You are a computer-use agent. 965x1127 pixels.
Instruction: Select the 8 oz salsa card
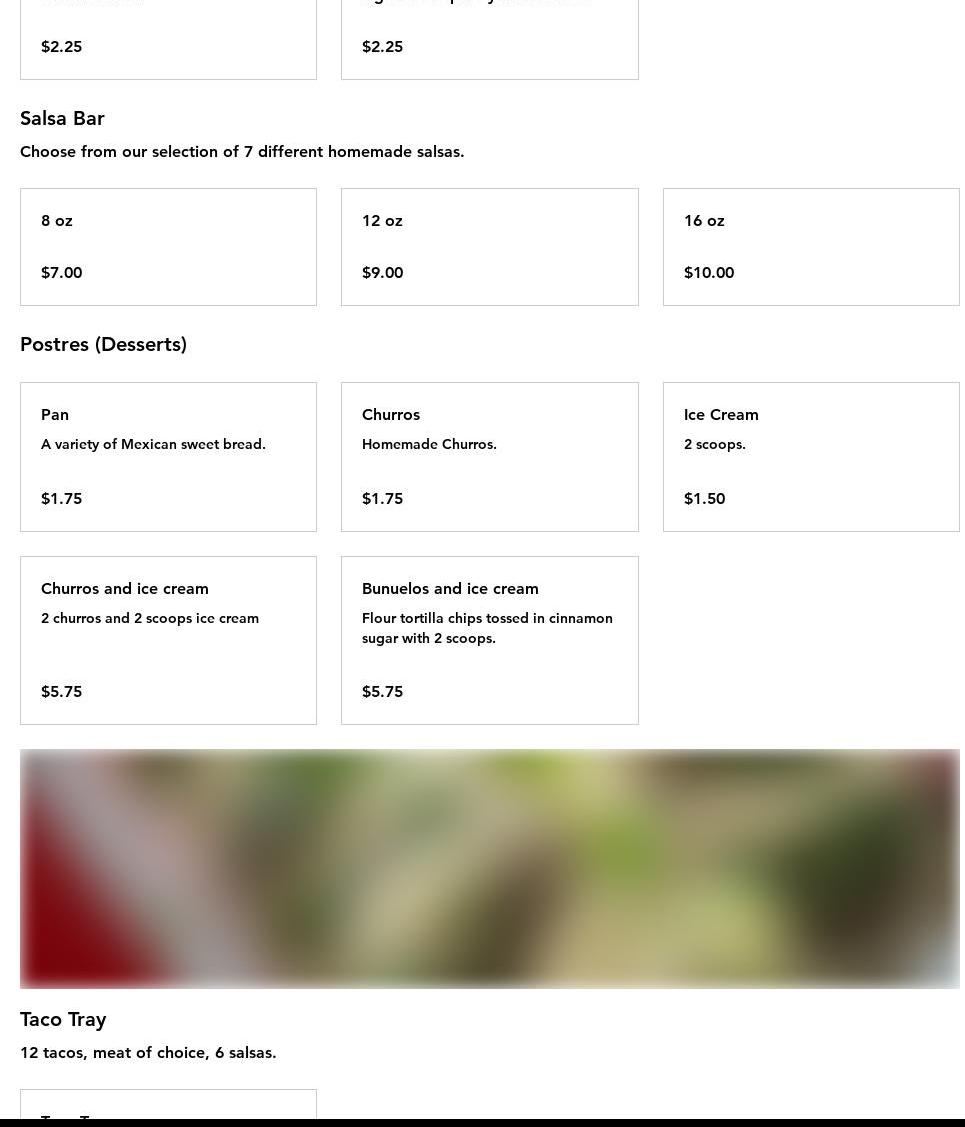168,246
